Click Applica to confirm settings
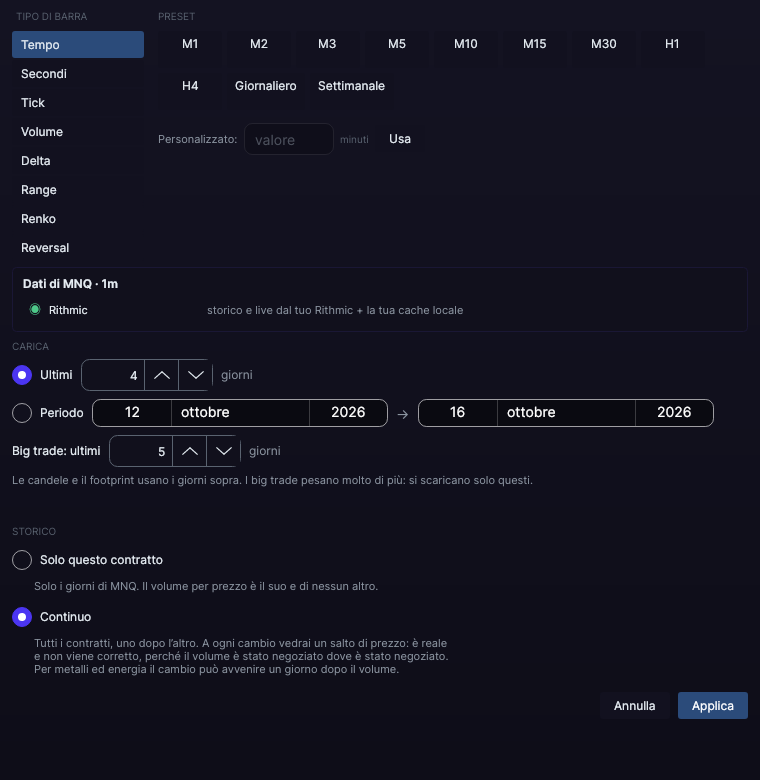The height and width of the screenshot is (780, 760). (x=712, y=705)
